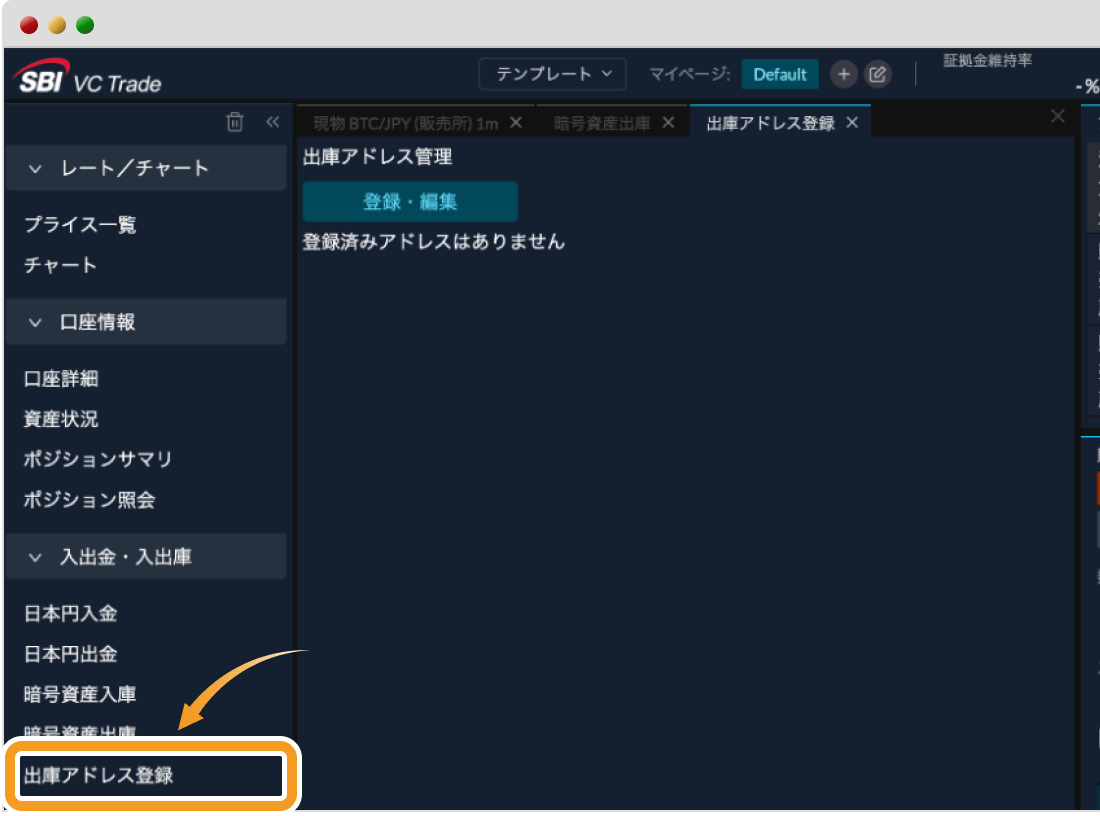Close the panel with the top-right × icon
The height and width of the screenshot is (816, 1100).
tap(1057, 116)
